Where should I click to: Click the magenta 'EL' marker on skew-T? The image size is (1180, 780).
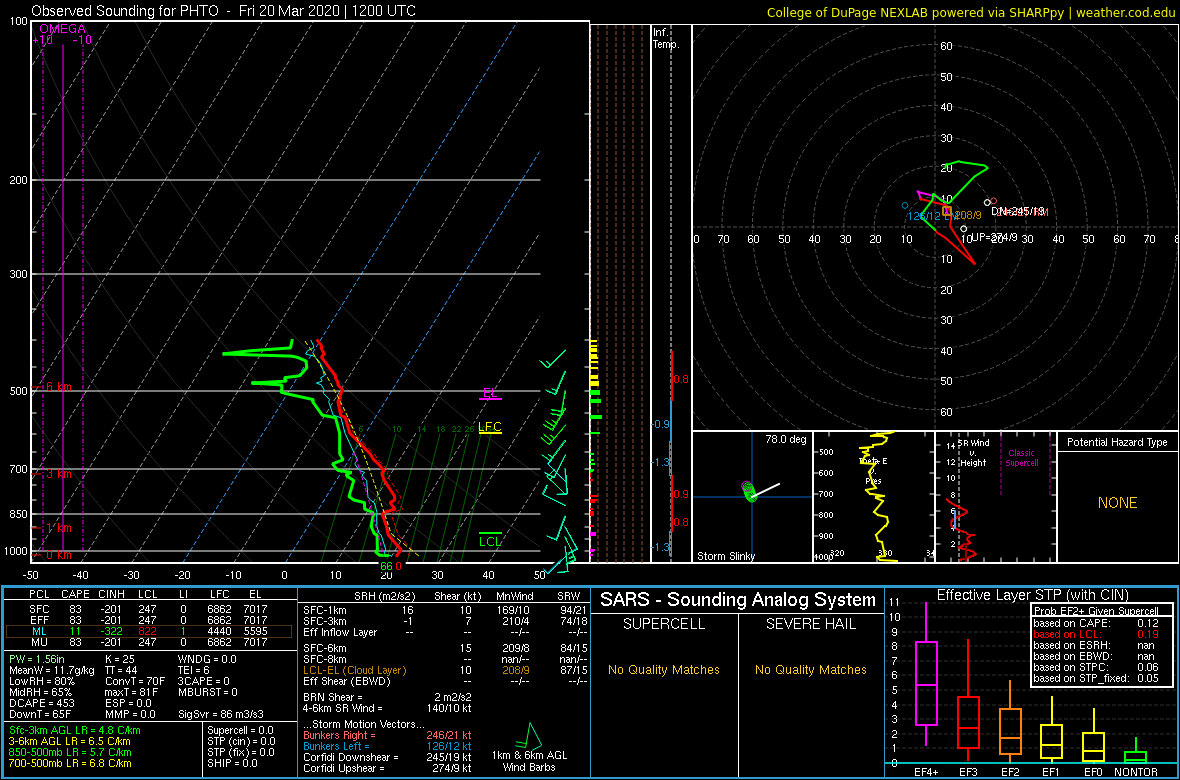click(x=490, y=393)
